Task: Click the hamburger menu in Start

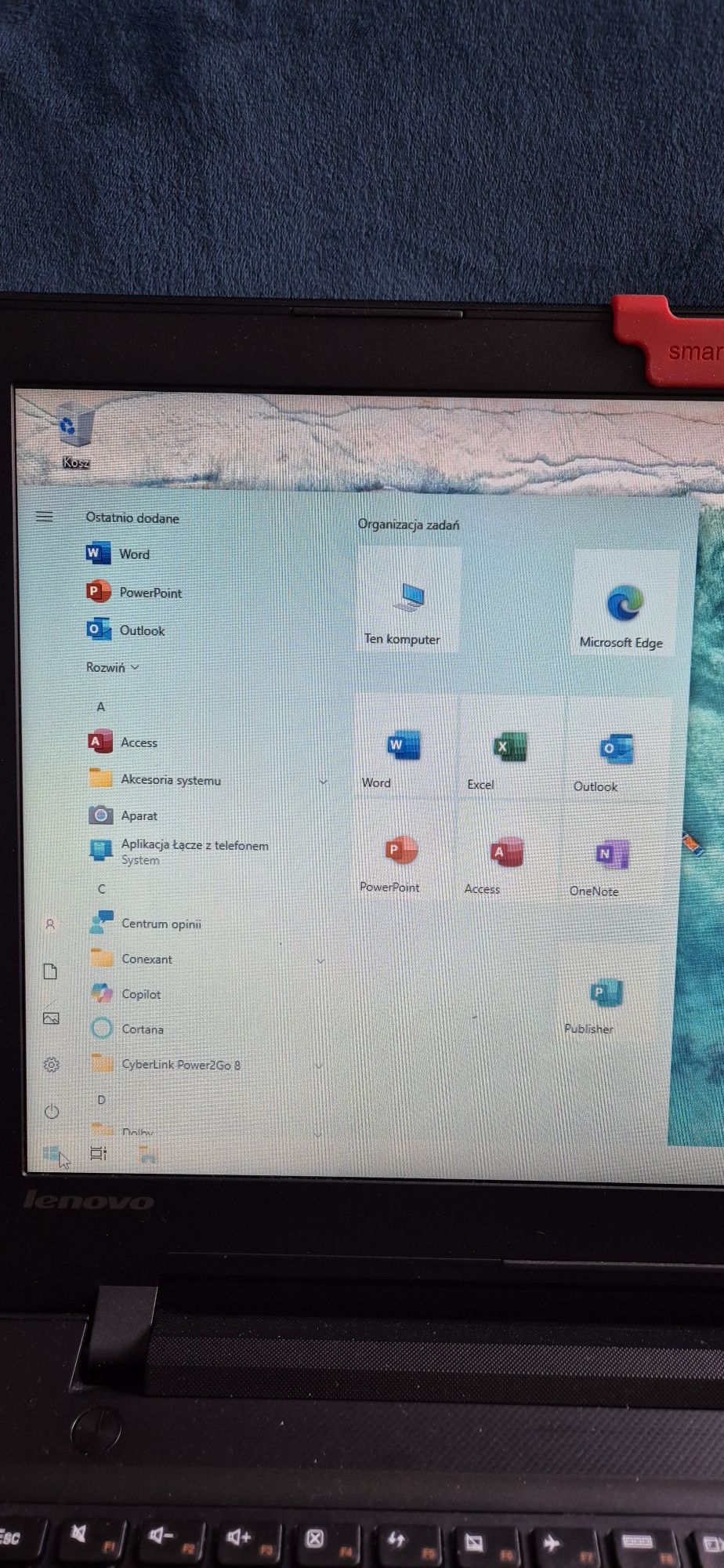Action: (x=45, y=516)
